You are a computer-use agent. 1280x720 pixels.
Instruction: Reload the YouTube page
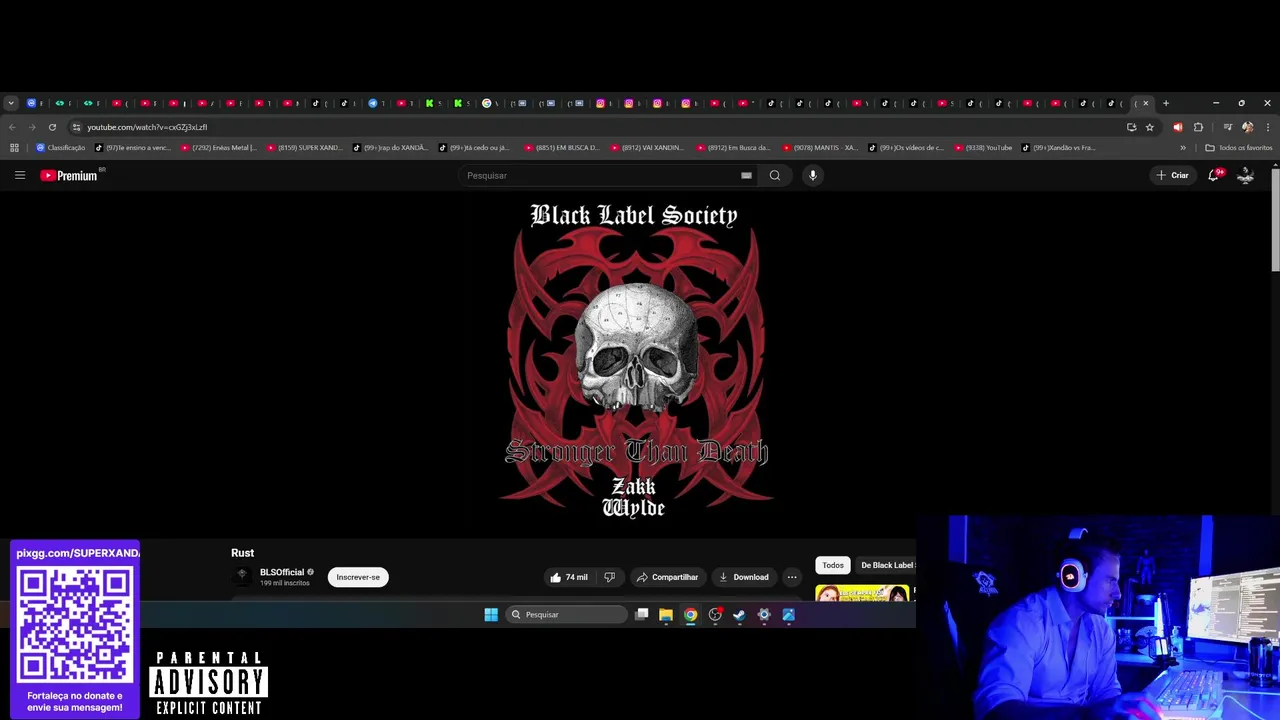52,127
